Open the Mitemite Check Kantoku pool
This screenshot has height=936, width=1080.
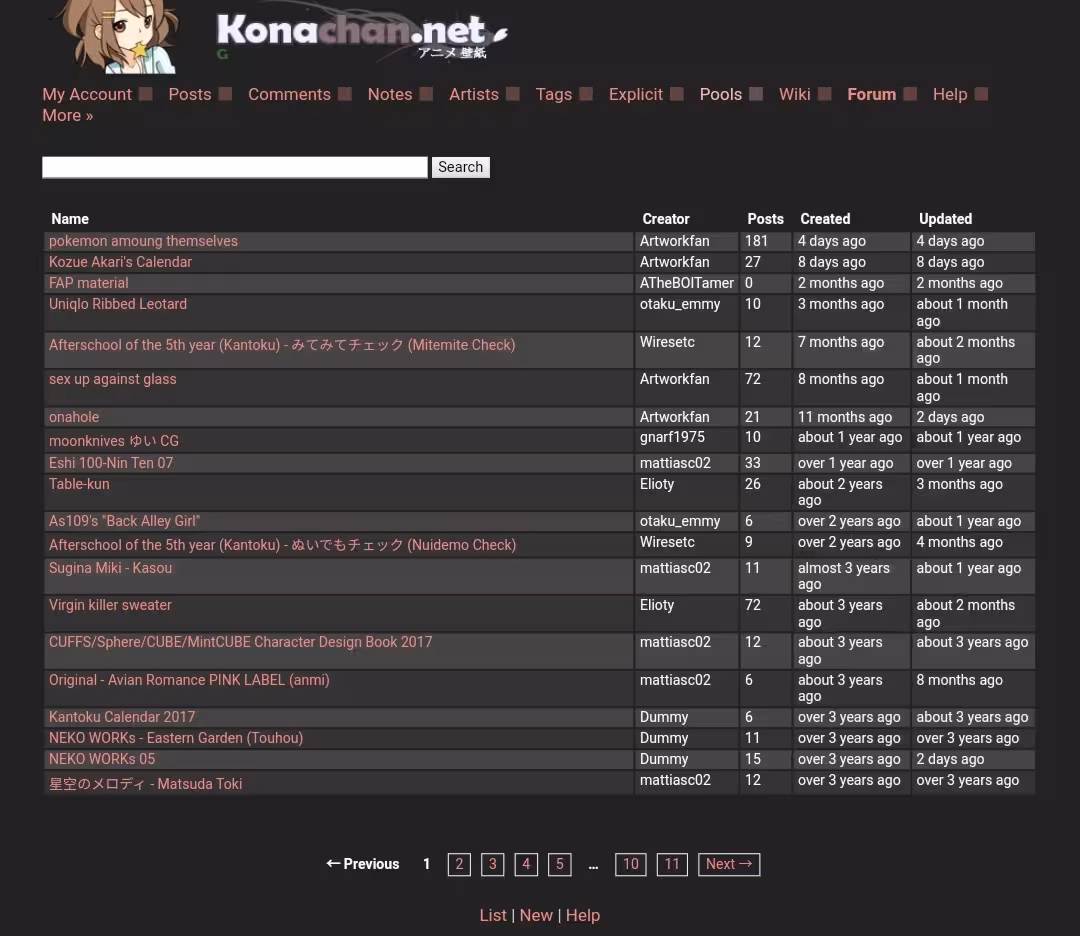(282, 345)
